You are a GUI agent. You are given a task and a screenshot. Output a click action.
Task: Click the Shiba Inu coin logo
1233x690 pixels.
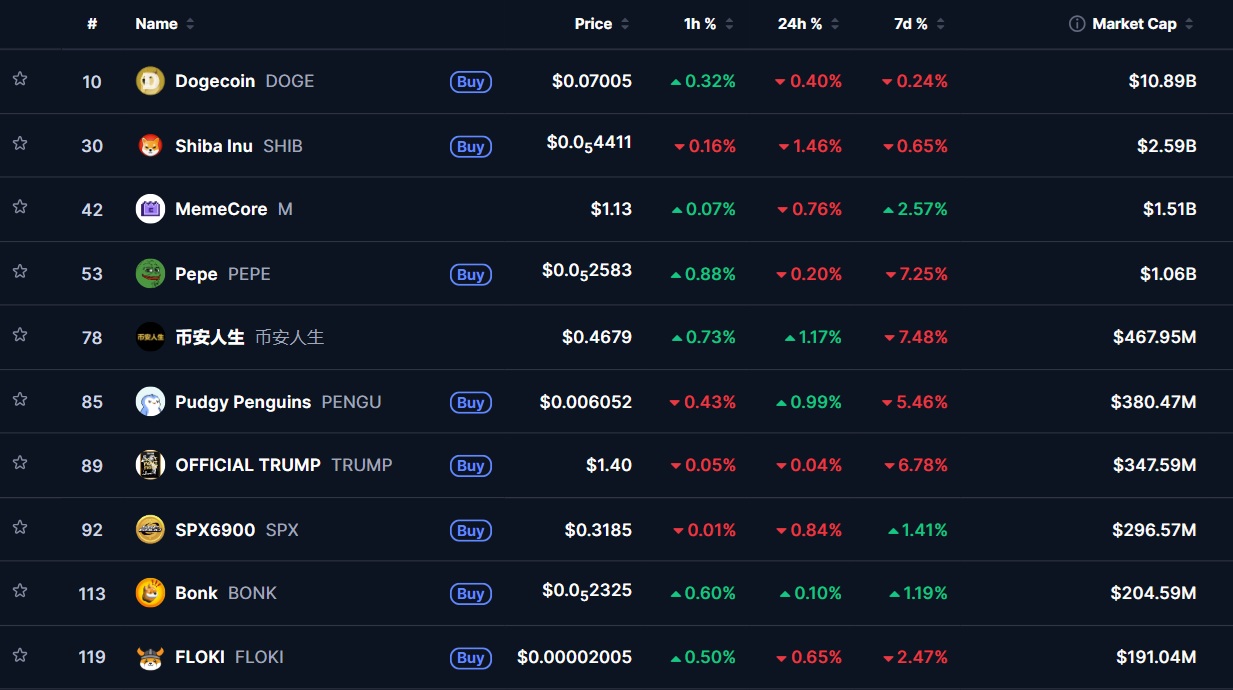click(150, 145)
